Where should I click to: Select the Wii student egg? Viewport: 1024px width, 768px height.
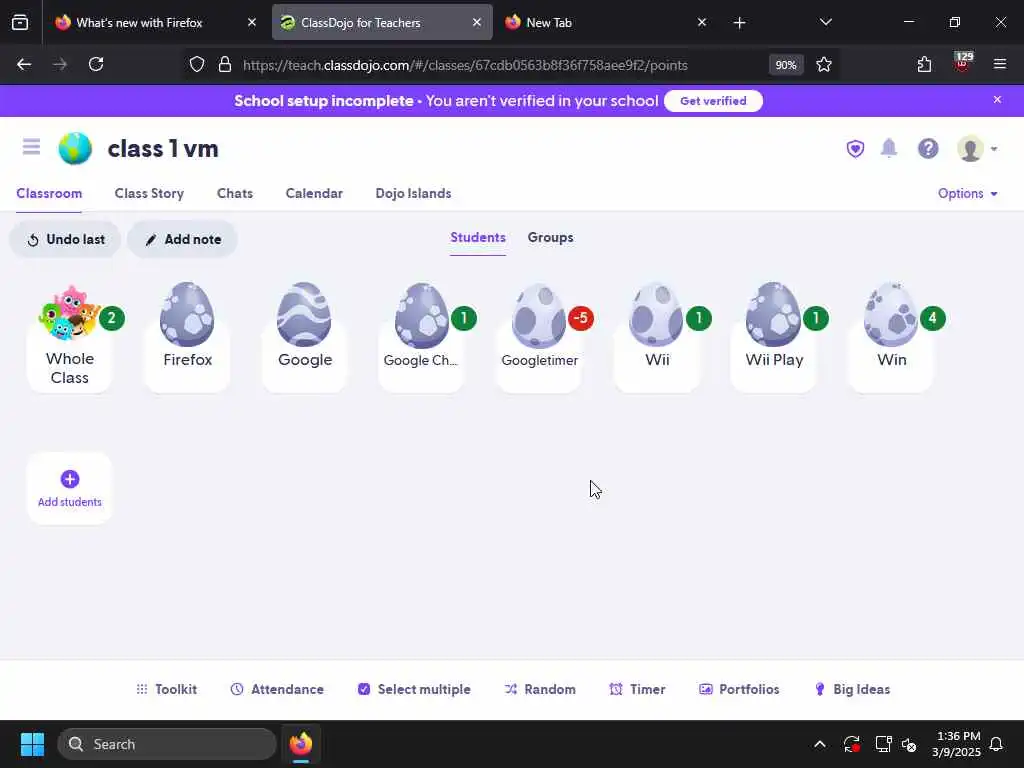coord(656,338)
